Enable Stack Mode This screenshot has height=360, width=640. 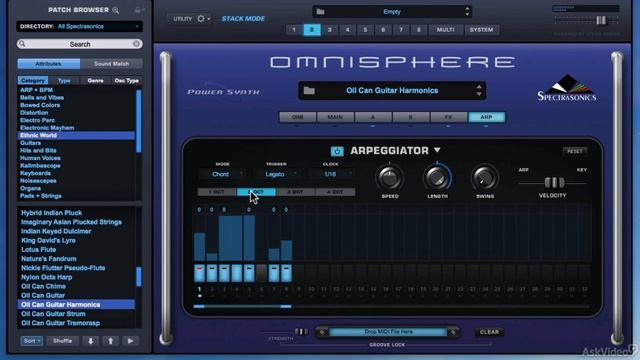[243, 19]
